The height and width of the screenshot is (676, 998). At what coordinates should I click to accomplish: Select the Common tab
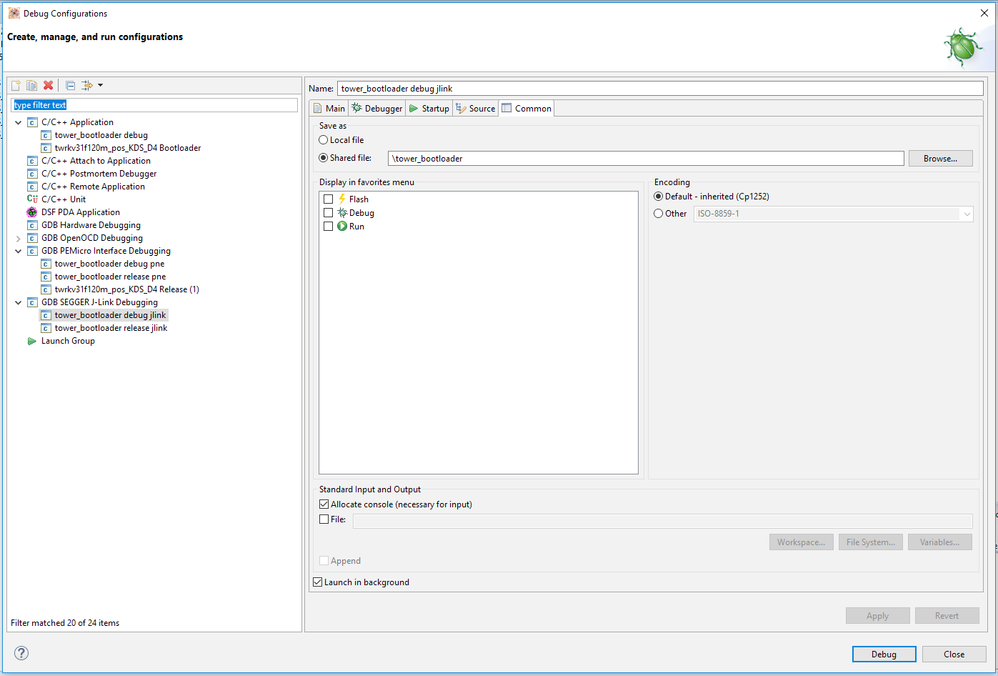click(526, 108)
